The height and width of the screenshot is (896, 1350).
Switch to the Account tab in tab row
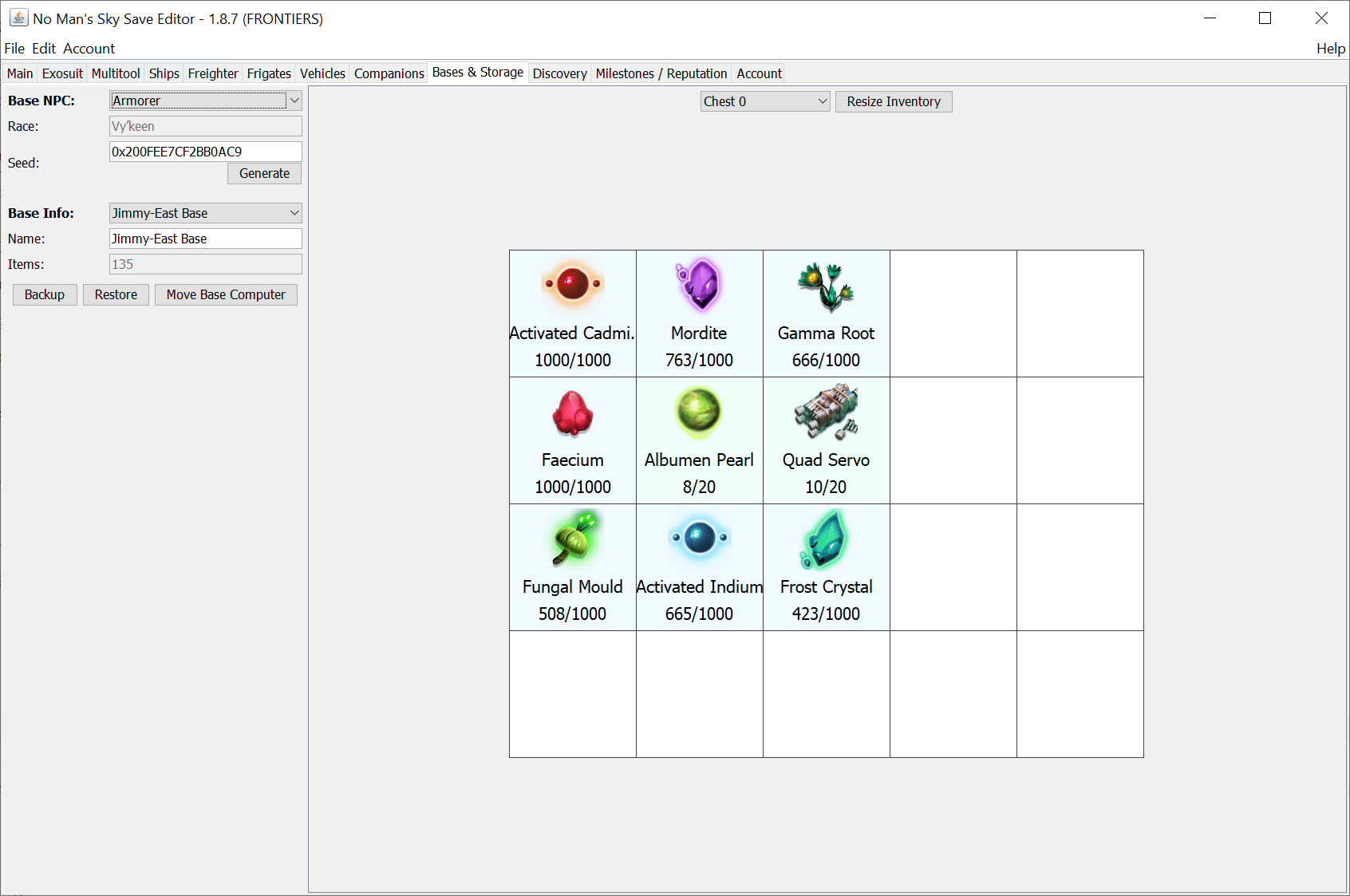pos(760,73)
